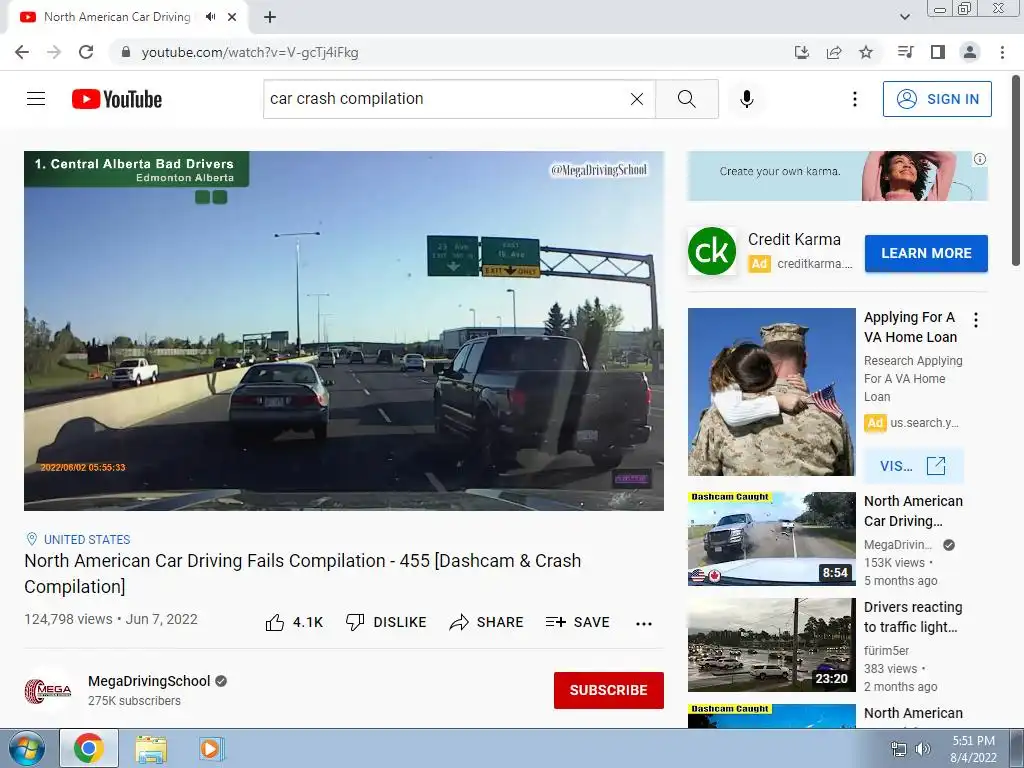Screen dimensions: 1024x768
Task: Open YouTube settings three-dot menu
Action: coord(854,99)
